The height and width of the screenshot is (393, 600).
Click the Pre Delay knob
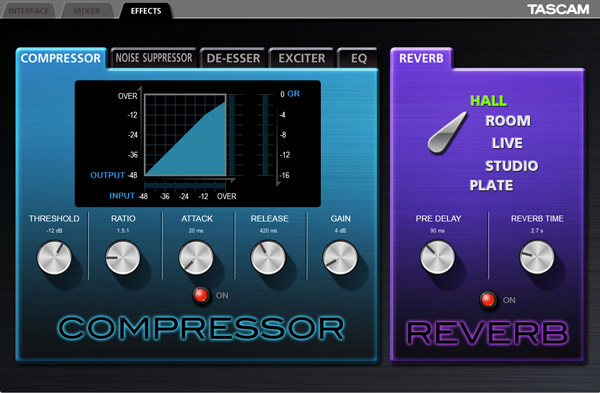tap(437, 257)
